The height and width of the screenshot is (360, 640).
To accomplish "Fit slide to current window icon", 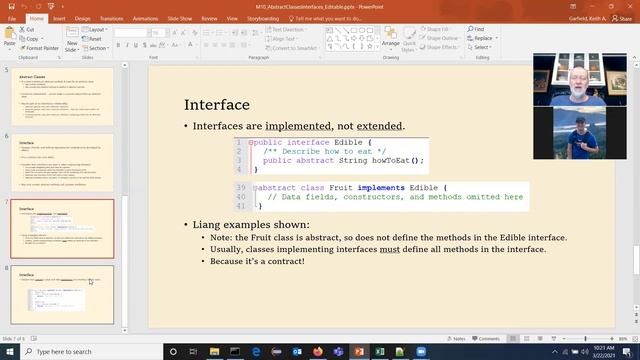I will coord(635,339).
